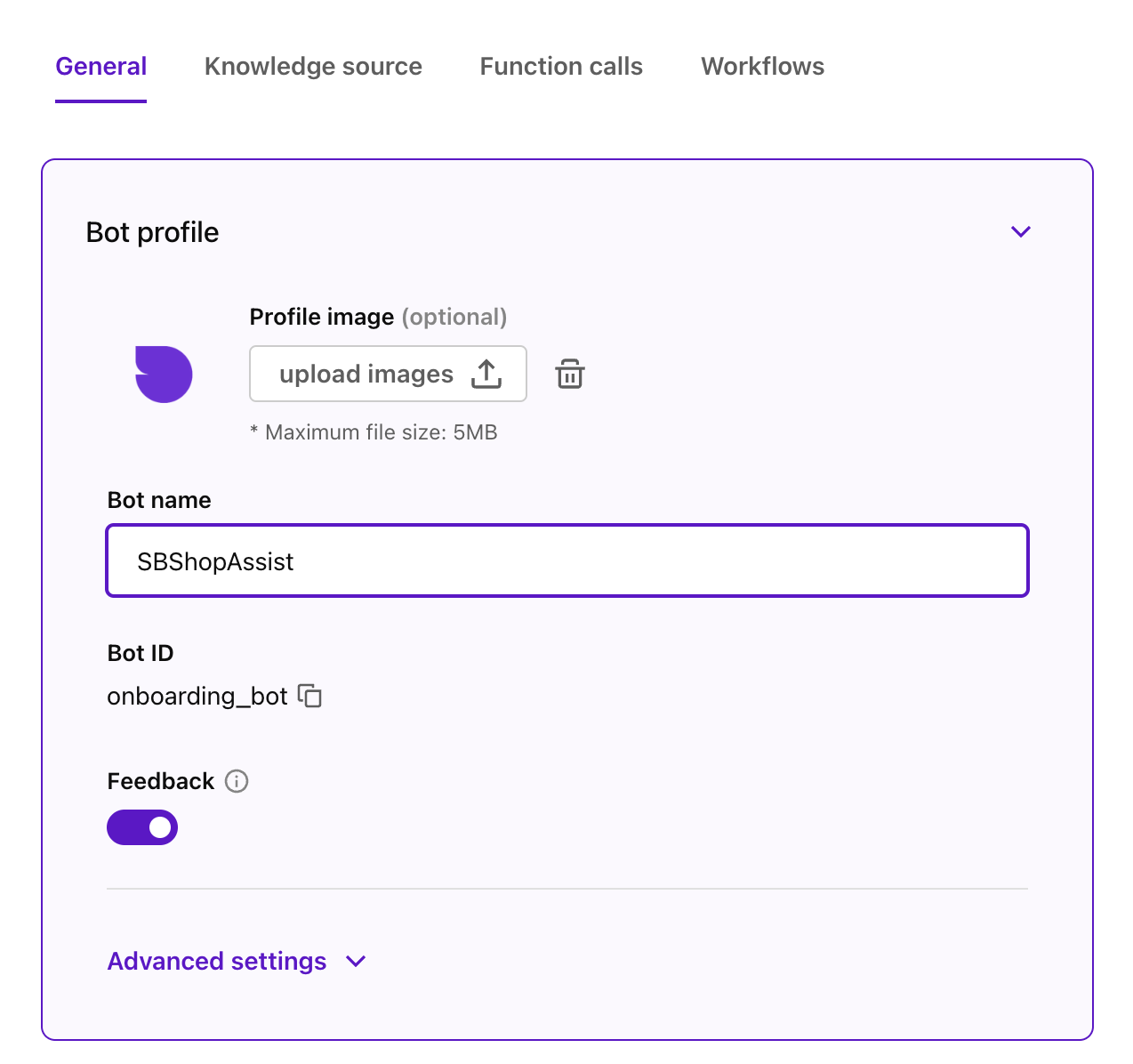
Task: Click the Advanced settings link
Action: tap(216, 961)
